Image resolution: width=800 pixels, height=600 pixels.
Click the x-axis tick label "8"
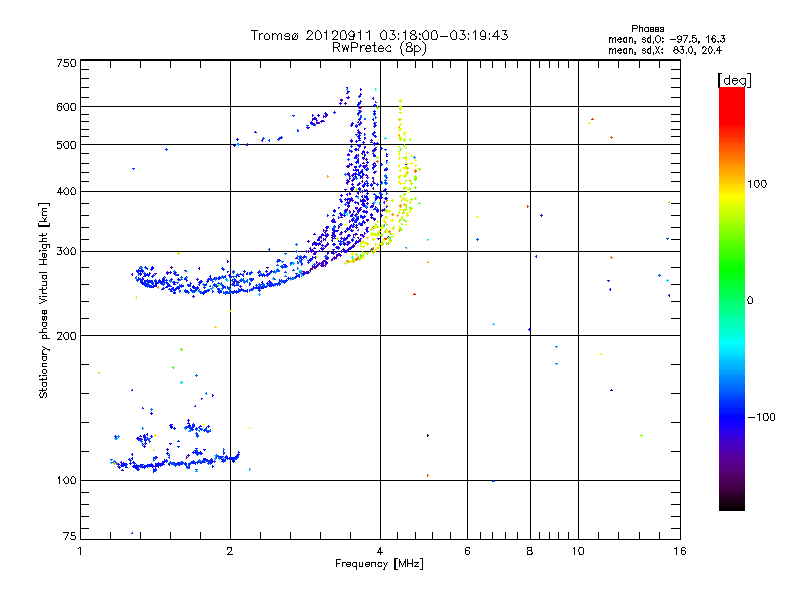pos(530,551)
